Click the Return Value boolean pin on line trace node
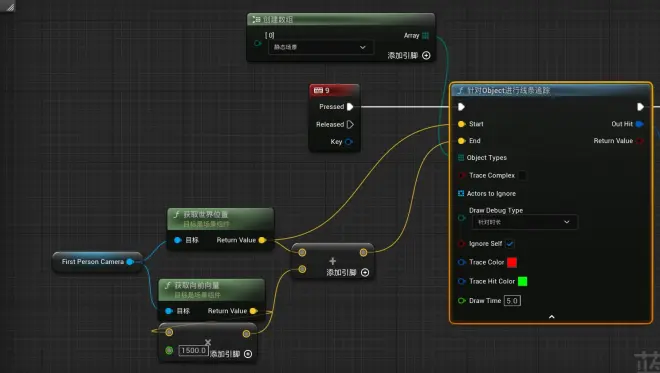 coord(640,141)
